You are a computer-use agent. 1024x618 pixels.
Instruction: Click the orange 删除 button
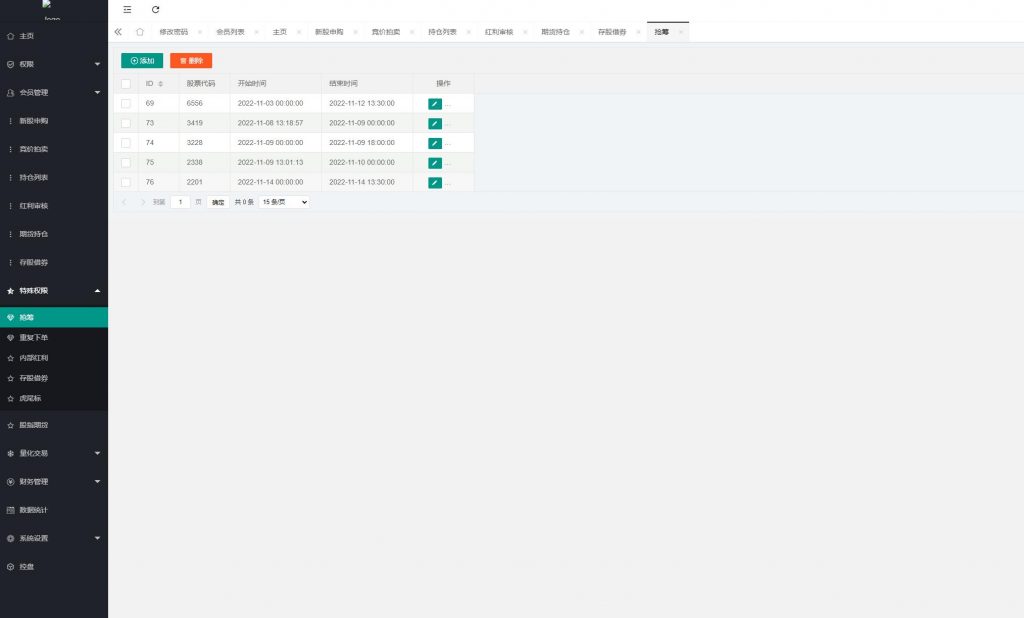point(191,61)
